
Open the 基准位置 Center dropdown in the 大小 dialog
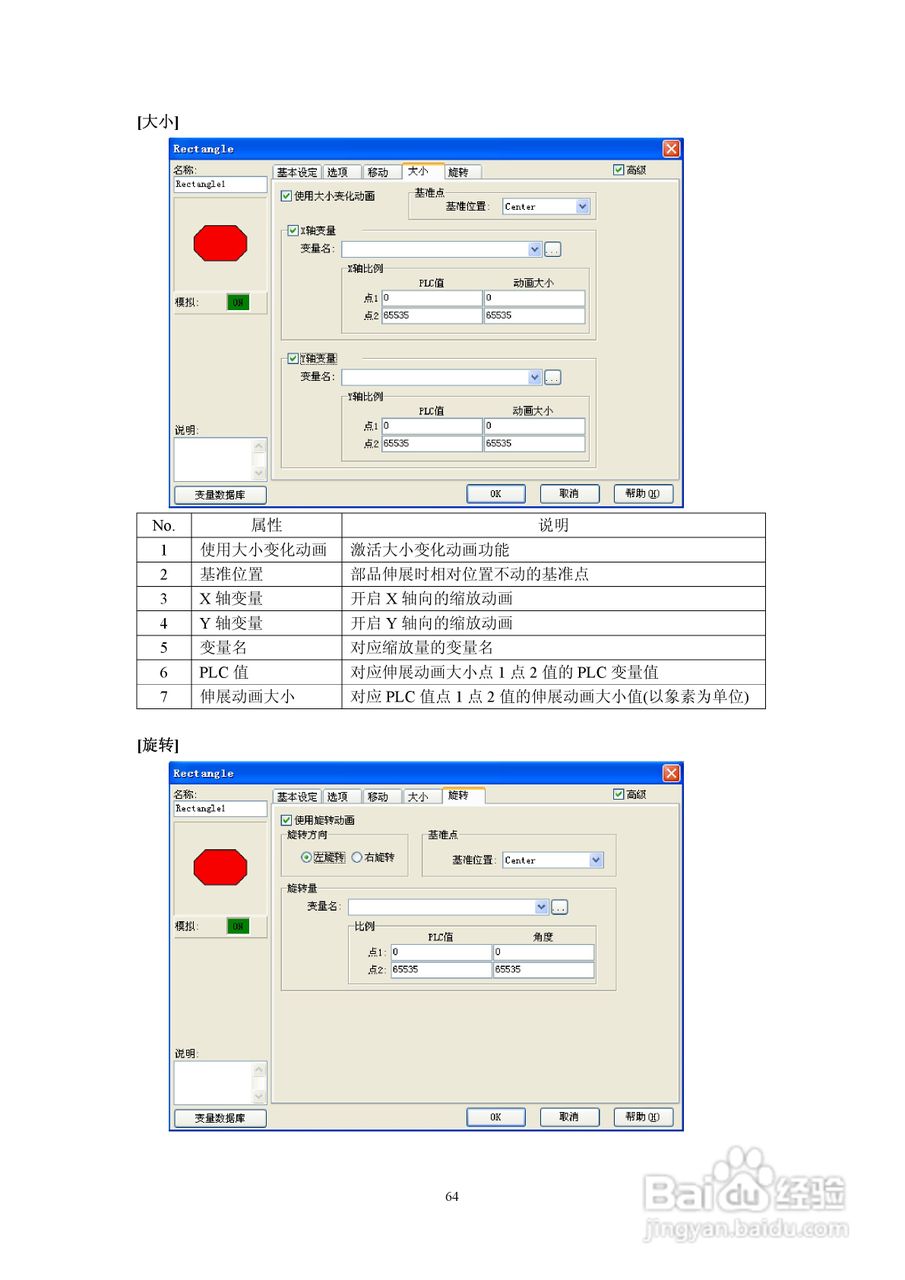(583, 206)
